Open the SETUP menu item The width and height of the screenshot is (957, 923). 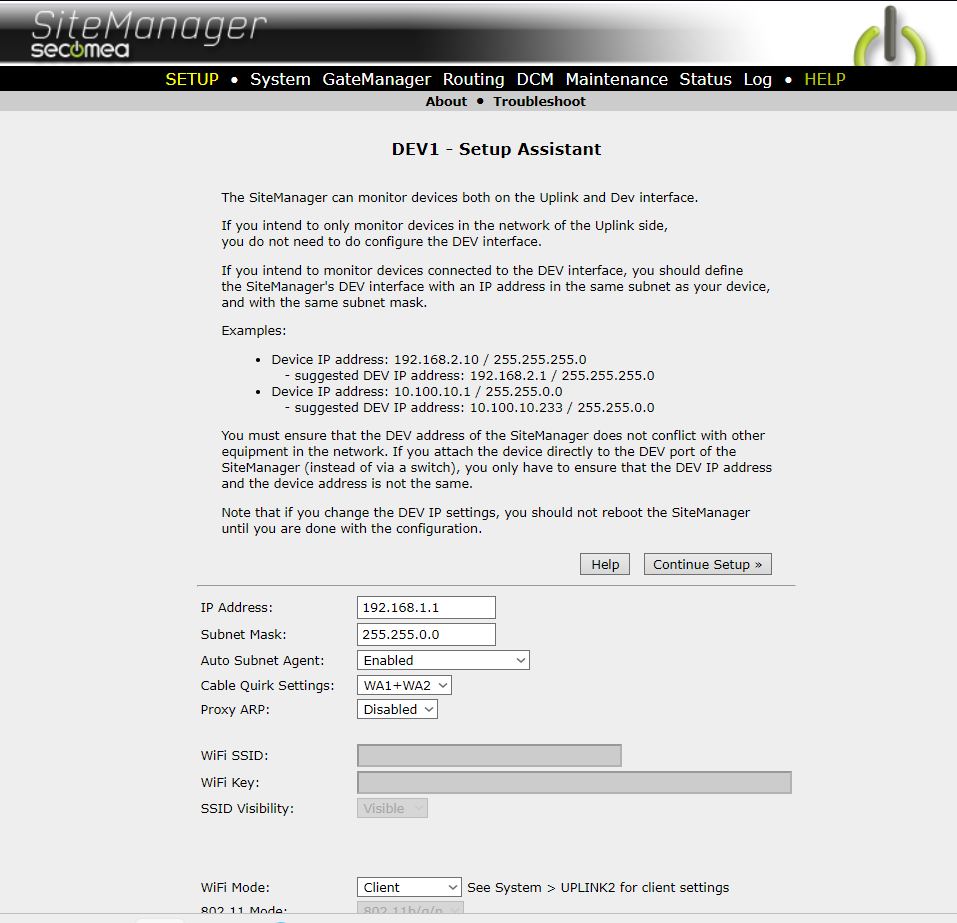[x=192, y=79]
